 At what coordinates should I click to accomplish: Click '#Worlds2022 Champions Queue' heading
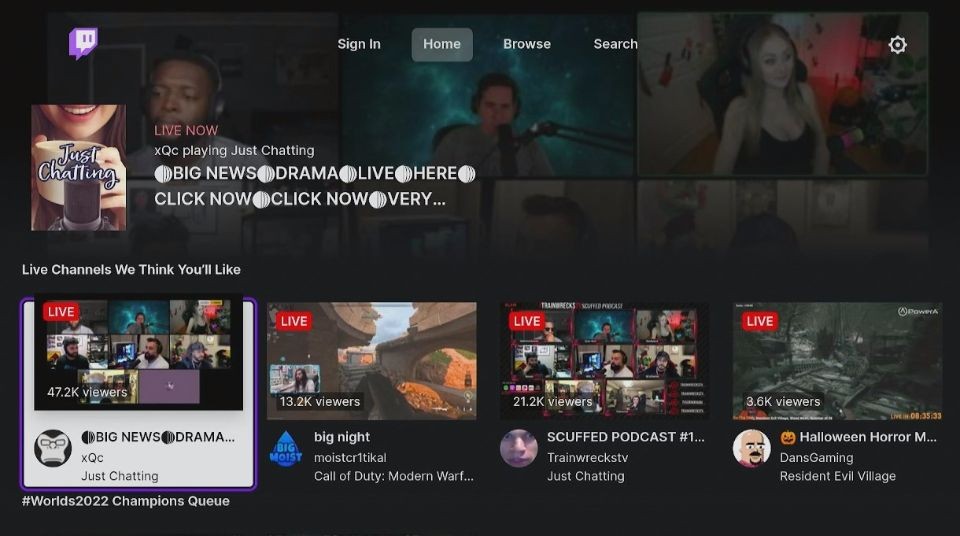click(x=126, y=501)
